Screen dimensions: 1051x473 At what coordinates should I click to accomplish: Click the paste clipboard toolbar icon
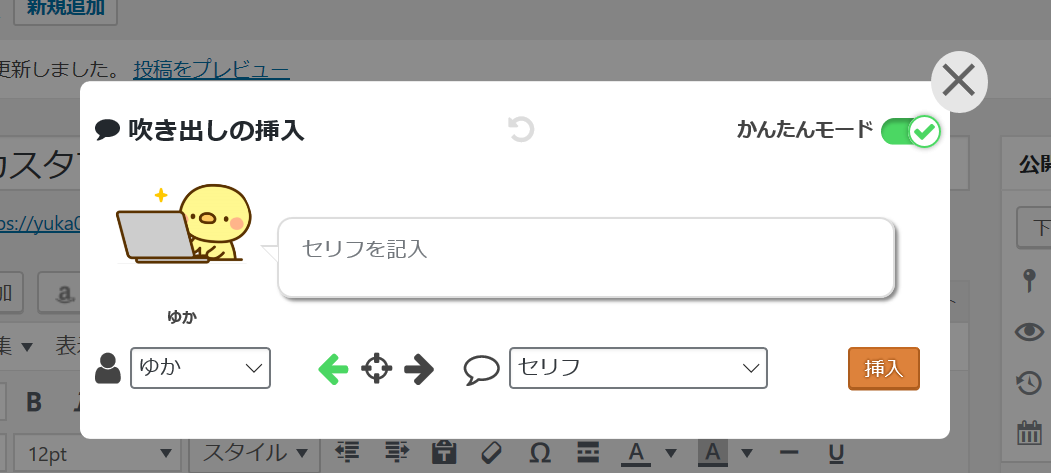click(x=444, y=453)
